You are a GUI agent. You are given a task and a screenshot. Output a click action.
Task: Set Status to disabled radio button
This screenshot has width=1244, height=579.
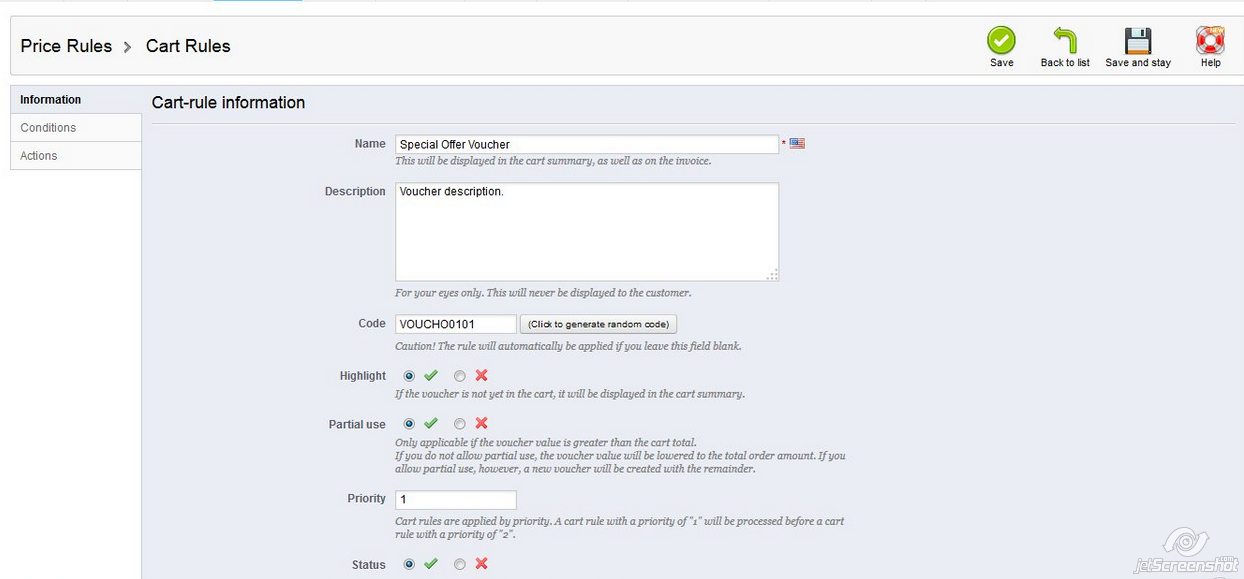460,564
